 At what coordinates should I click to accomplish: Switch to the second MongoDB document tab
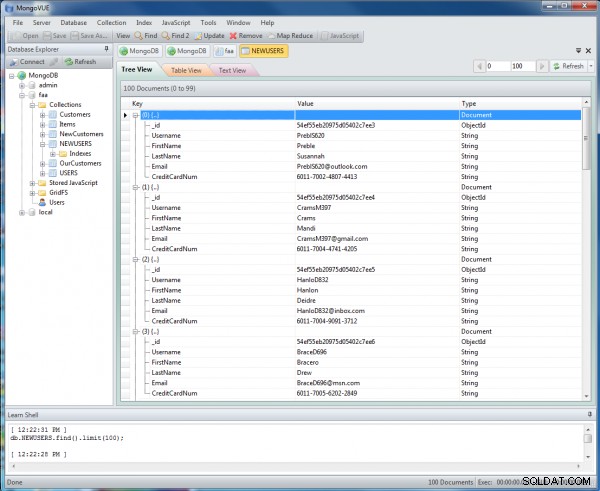188,51
